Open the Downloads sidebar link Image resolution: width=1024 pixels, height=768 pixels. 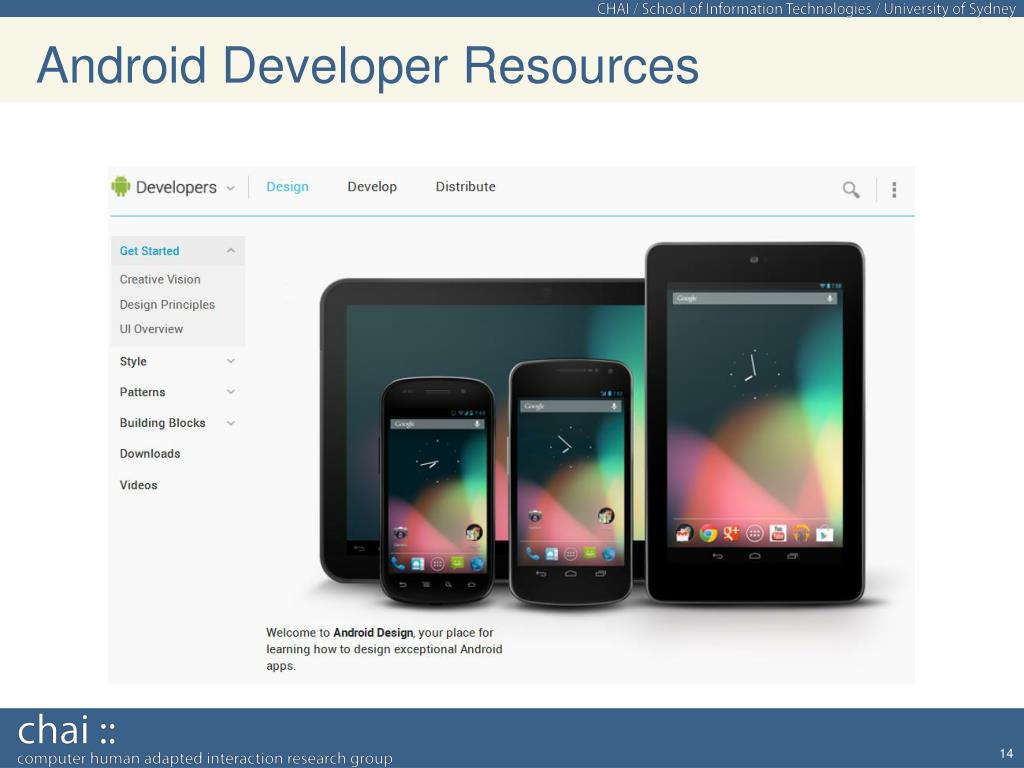point(150,453)
